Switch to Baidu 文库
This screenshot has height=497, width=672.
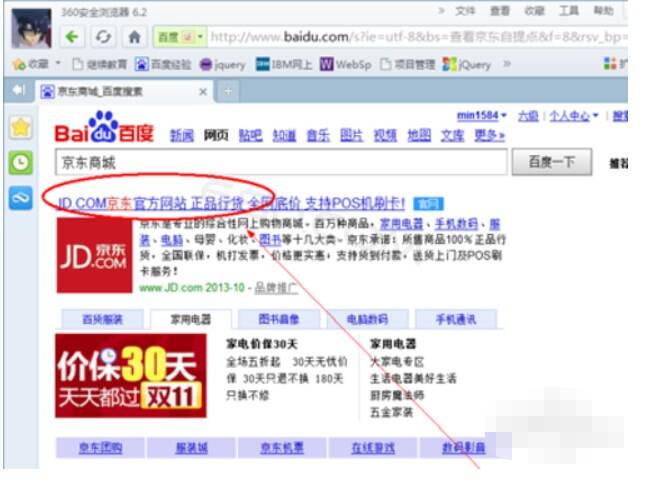click(x=453, y=136)
